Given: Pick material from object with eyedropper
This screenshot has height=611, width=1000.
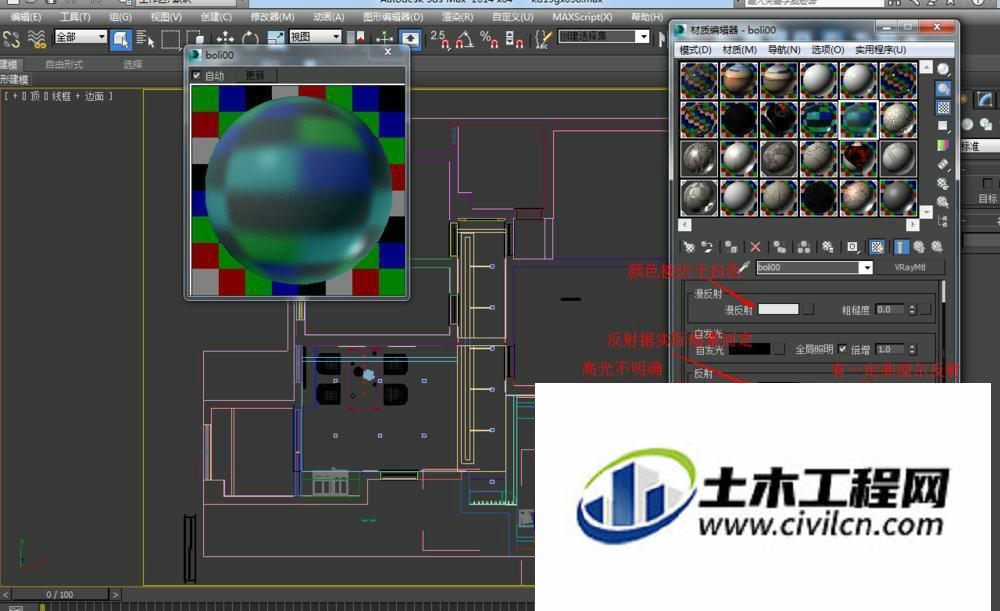Looking at the screenshot, I should tap(744, 268).
